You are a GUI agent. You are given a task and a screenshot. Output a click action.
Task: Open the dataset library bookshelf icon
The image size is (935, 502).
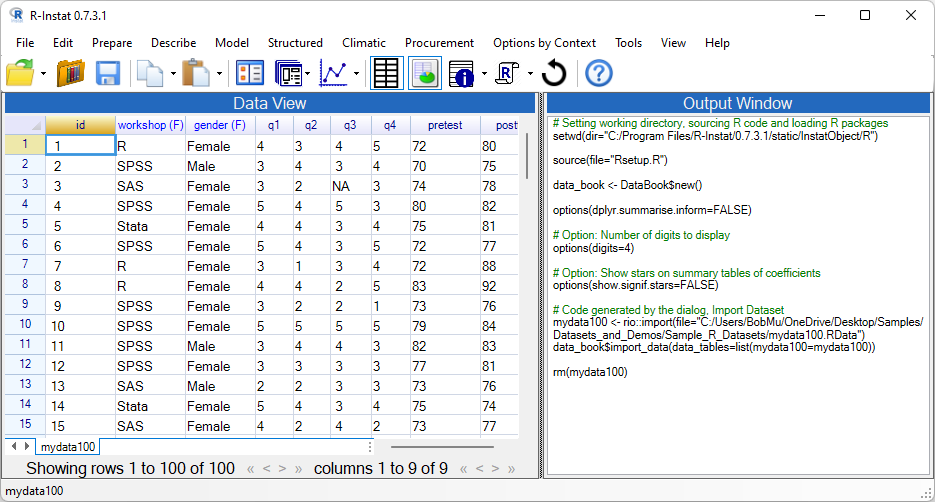point(70,73)
